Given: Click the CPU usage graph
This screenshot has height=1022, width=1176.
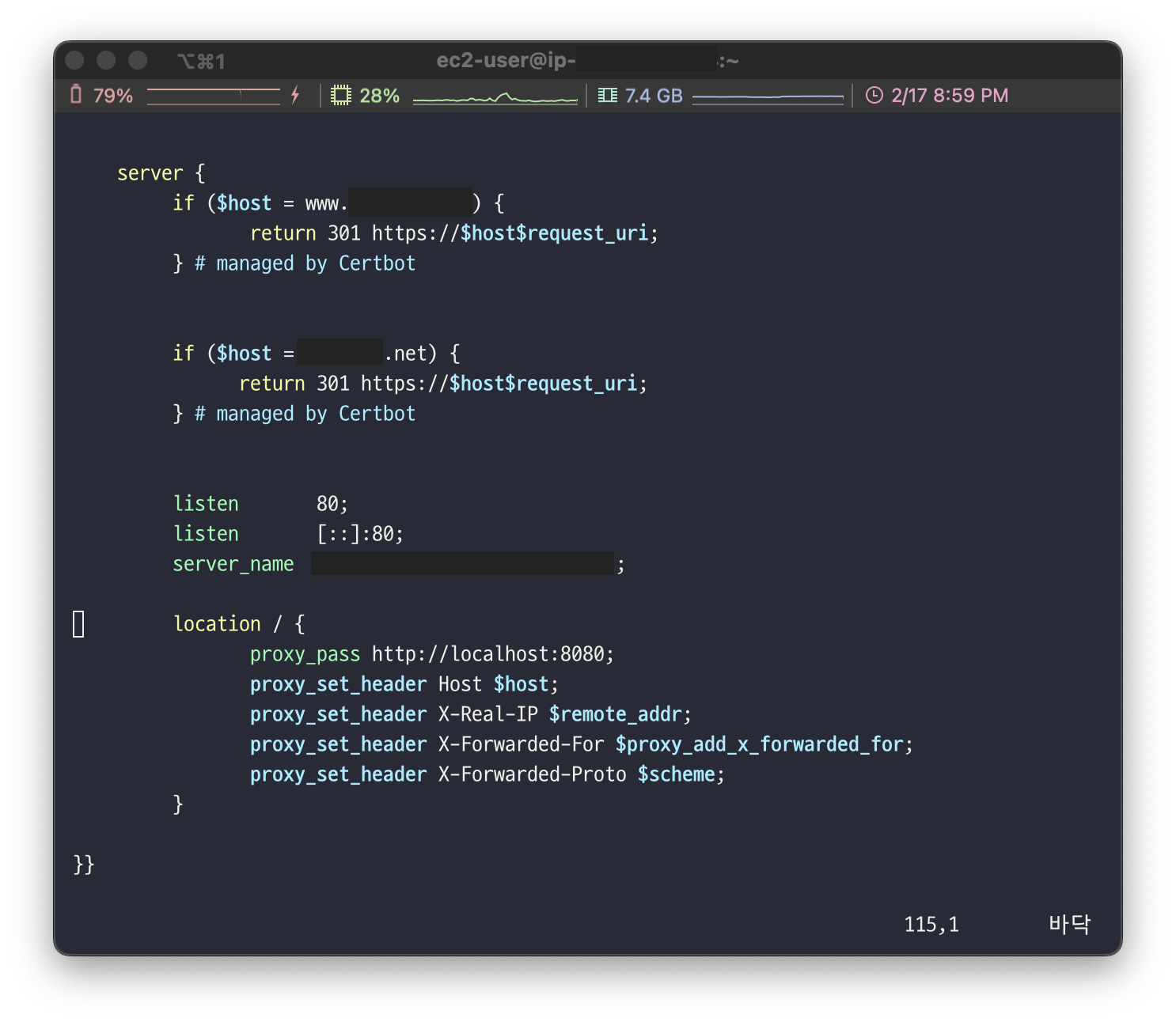Looking at the screenshot, I should coord(495,98).
